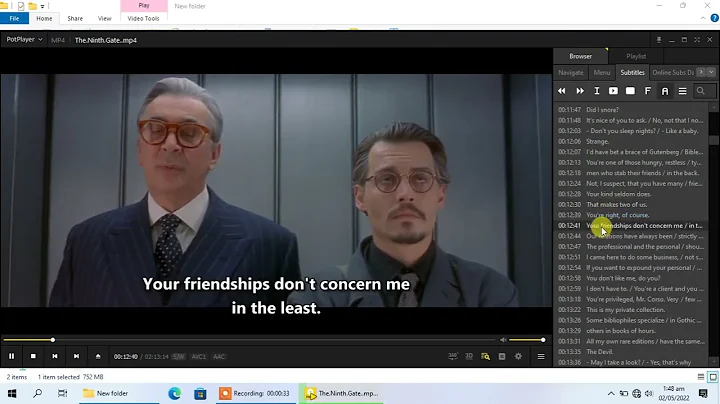Toggle the A auto-scroll subtitle icon
This screenshot has width=720, height=404.
coord(665,91)
